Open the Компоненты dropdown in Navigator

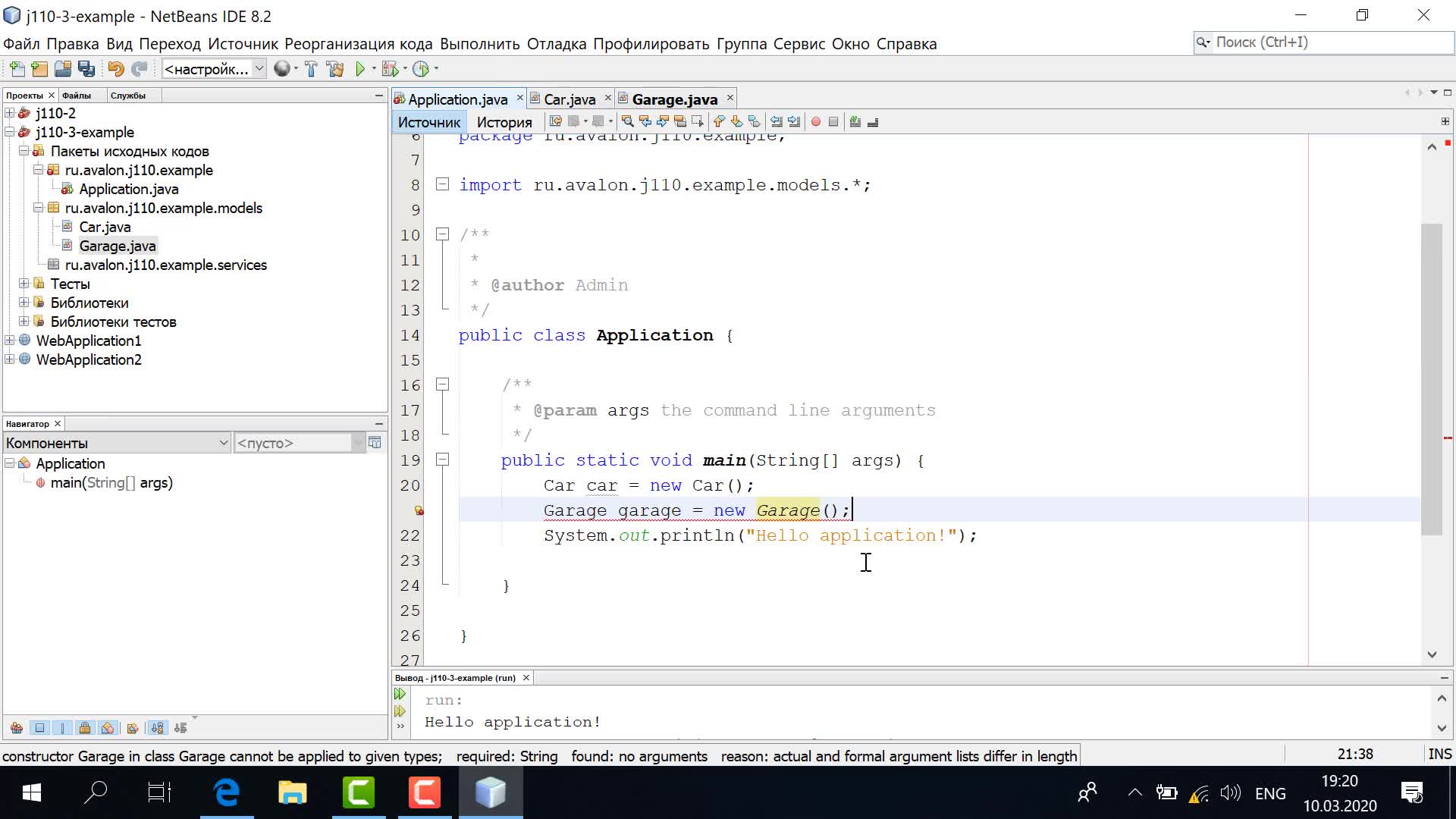tap(117, 443)
